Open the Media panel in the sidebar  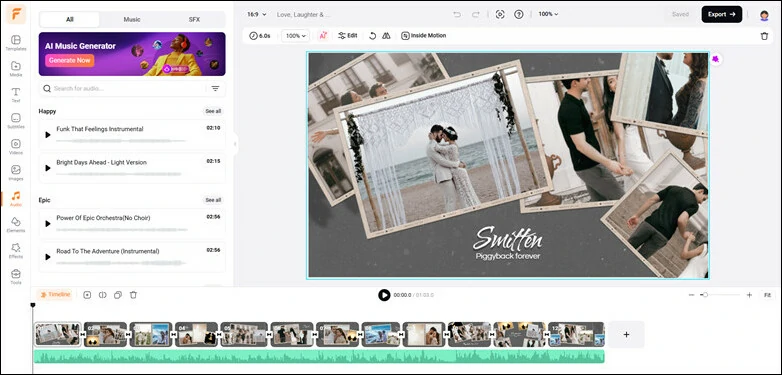(15, 69)
